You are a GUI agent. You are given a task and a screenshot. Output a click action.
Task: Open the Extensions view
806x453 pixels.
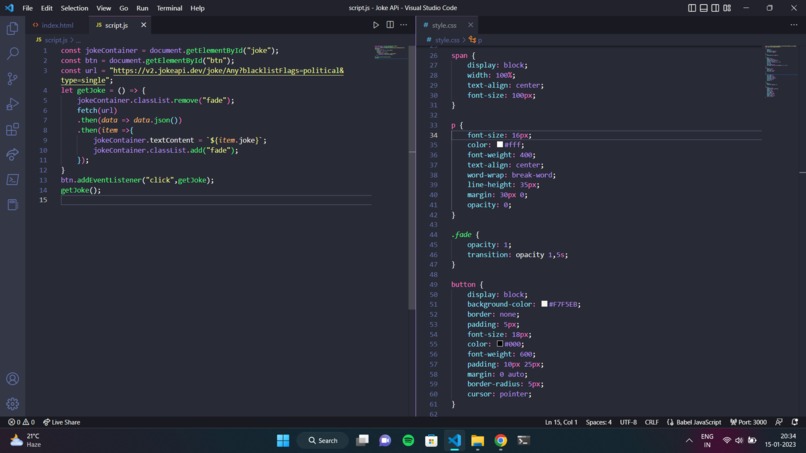pos(12,129)
